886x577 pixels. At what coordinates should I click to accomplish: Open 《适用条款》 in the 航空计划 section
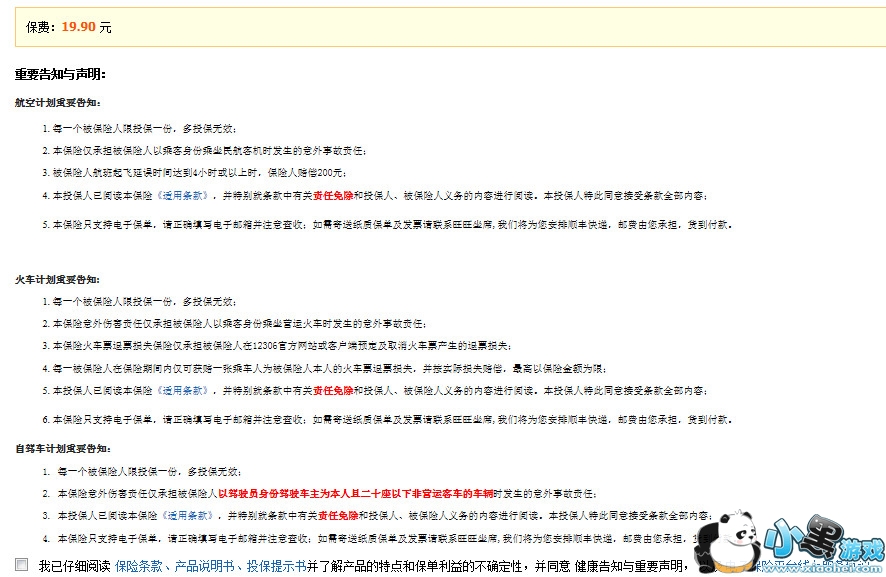[x=183, y=196]
